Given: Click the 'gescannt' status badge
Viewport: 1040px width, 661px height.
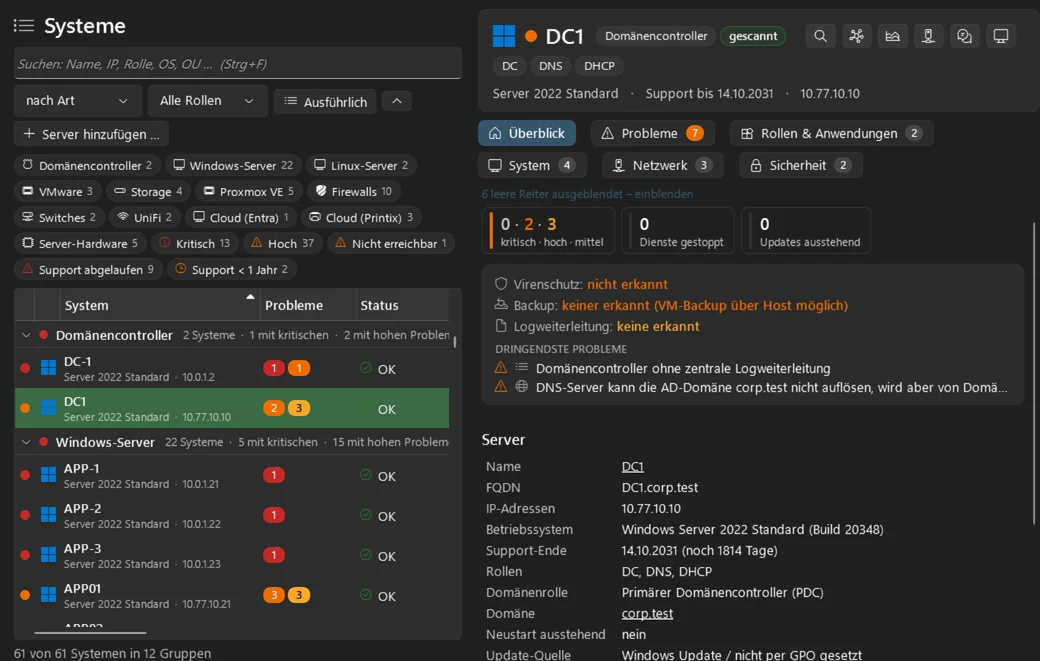Looking at the screenshot, I should point(753,36).
